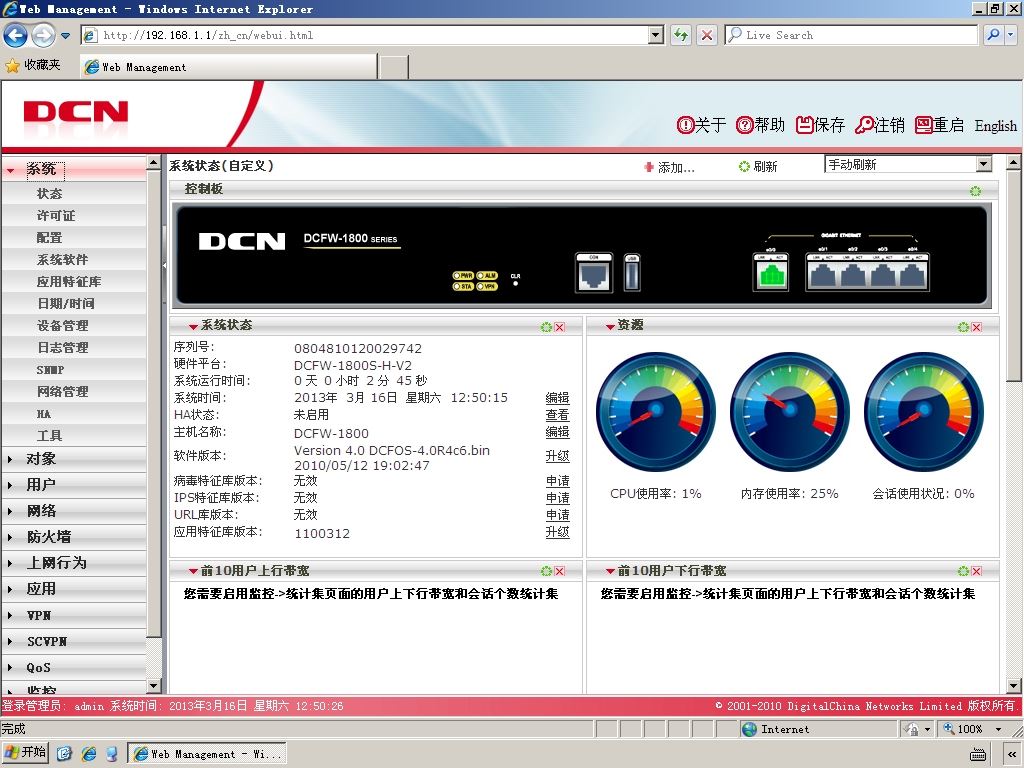This screenshot has width=1024, height=768.
Task: Expand the 上网行为 sidebar menu
Action: 74,563
